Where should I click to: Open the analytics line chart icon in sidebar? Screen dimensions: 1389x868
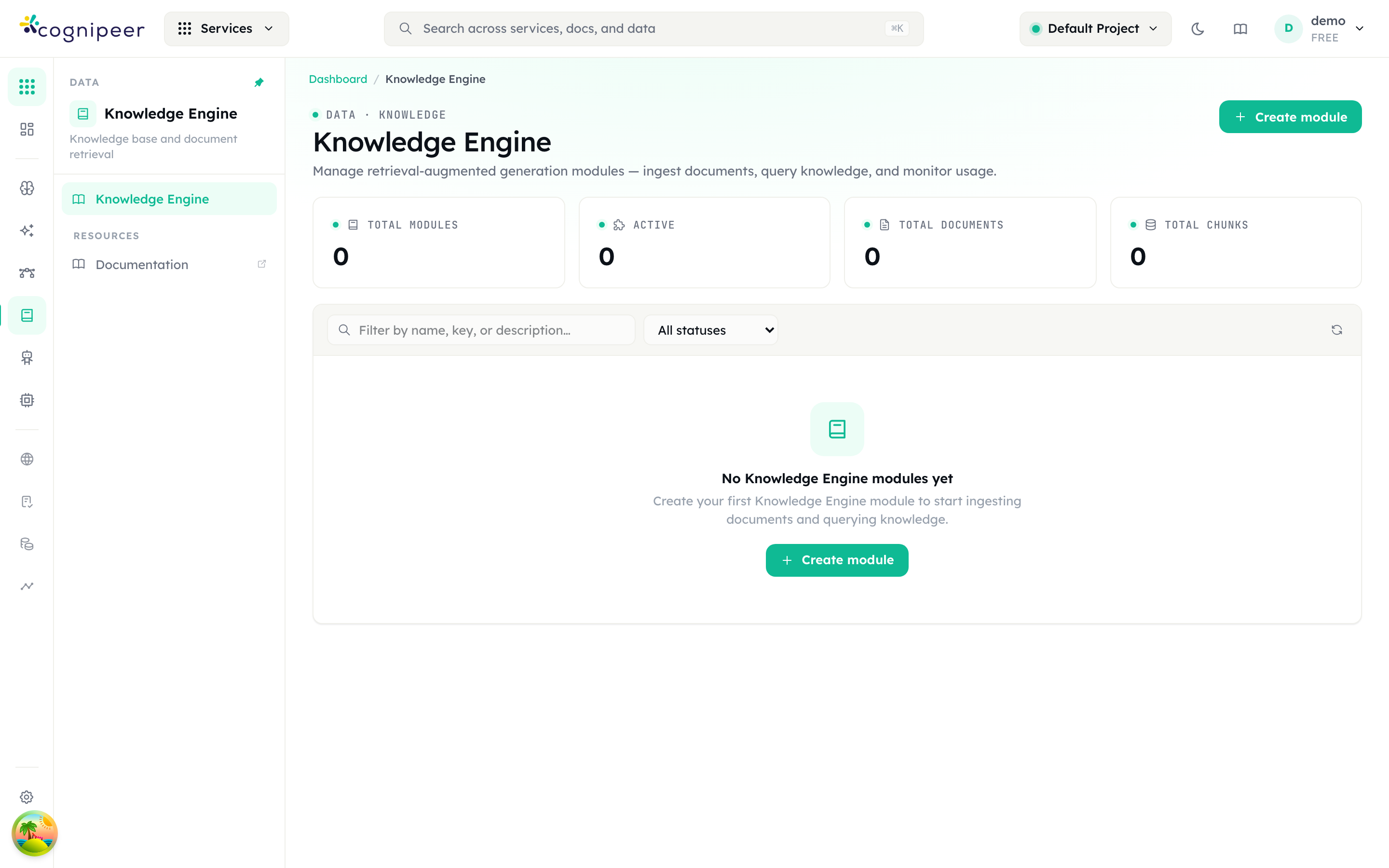tap(27, 586)
